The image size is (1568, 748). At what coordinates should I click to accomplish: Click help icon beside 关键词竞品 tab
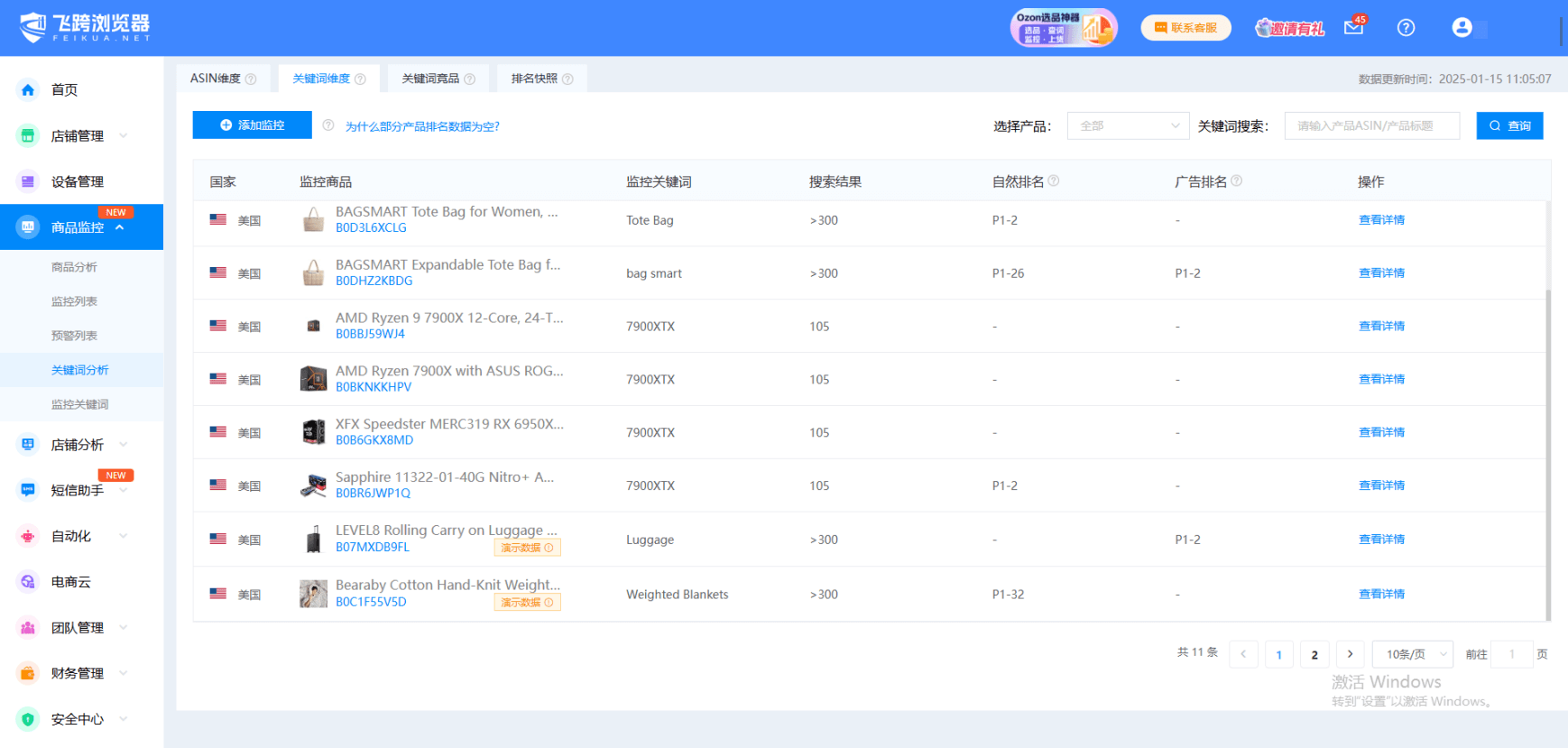click(x=469, y=79)
